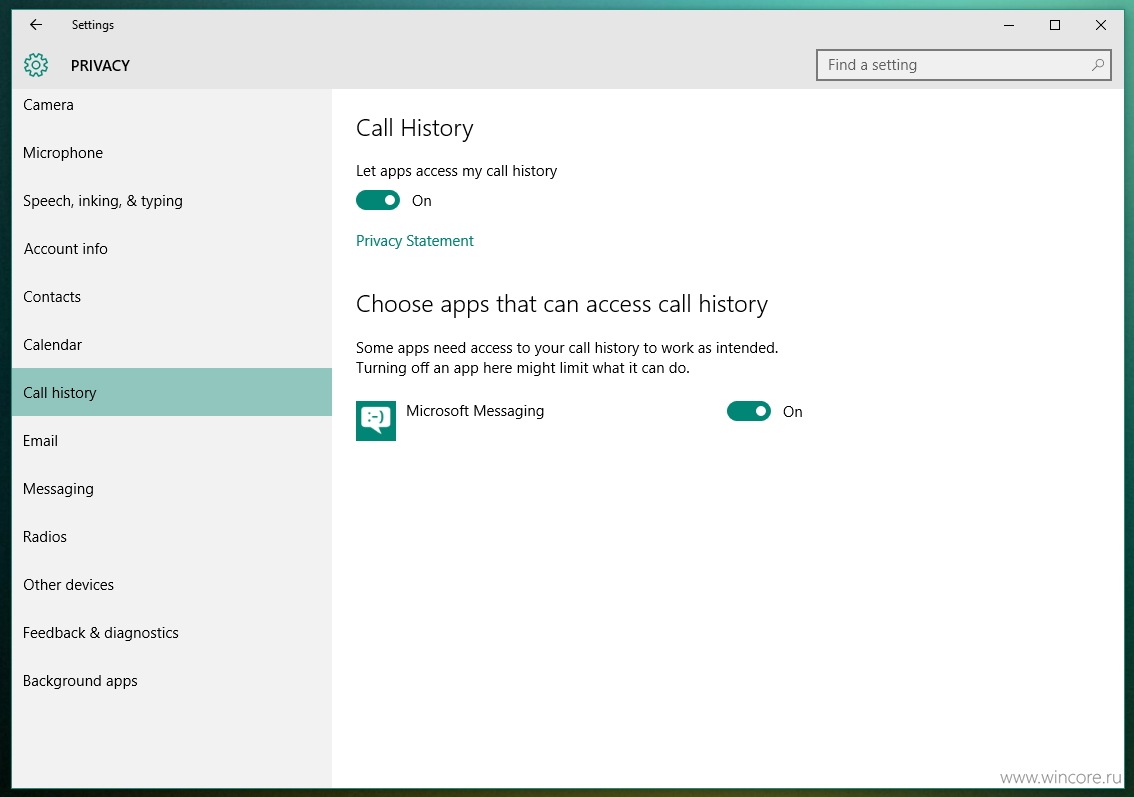Click the 'Call History' heading
Image resolution: width=1134 pixels, height=797 pixels.
(414, 128)
